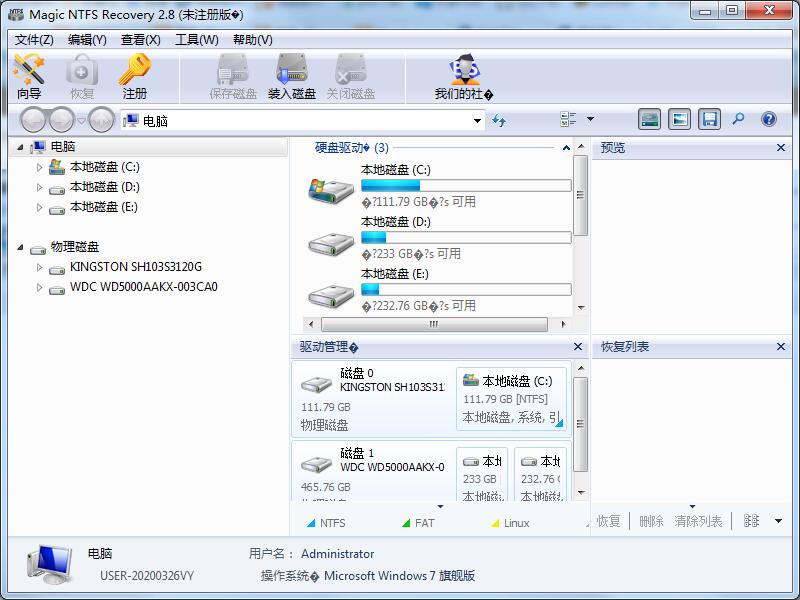800x600 pixels.
Task: Close the 驱动管理 panel
Action: click(x=578, y=346)
